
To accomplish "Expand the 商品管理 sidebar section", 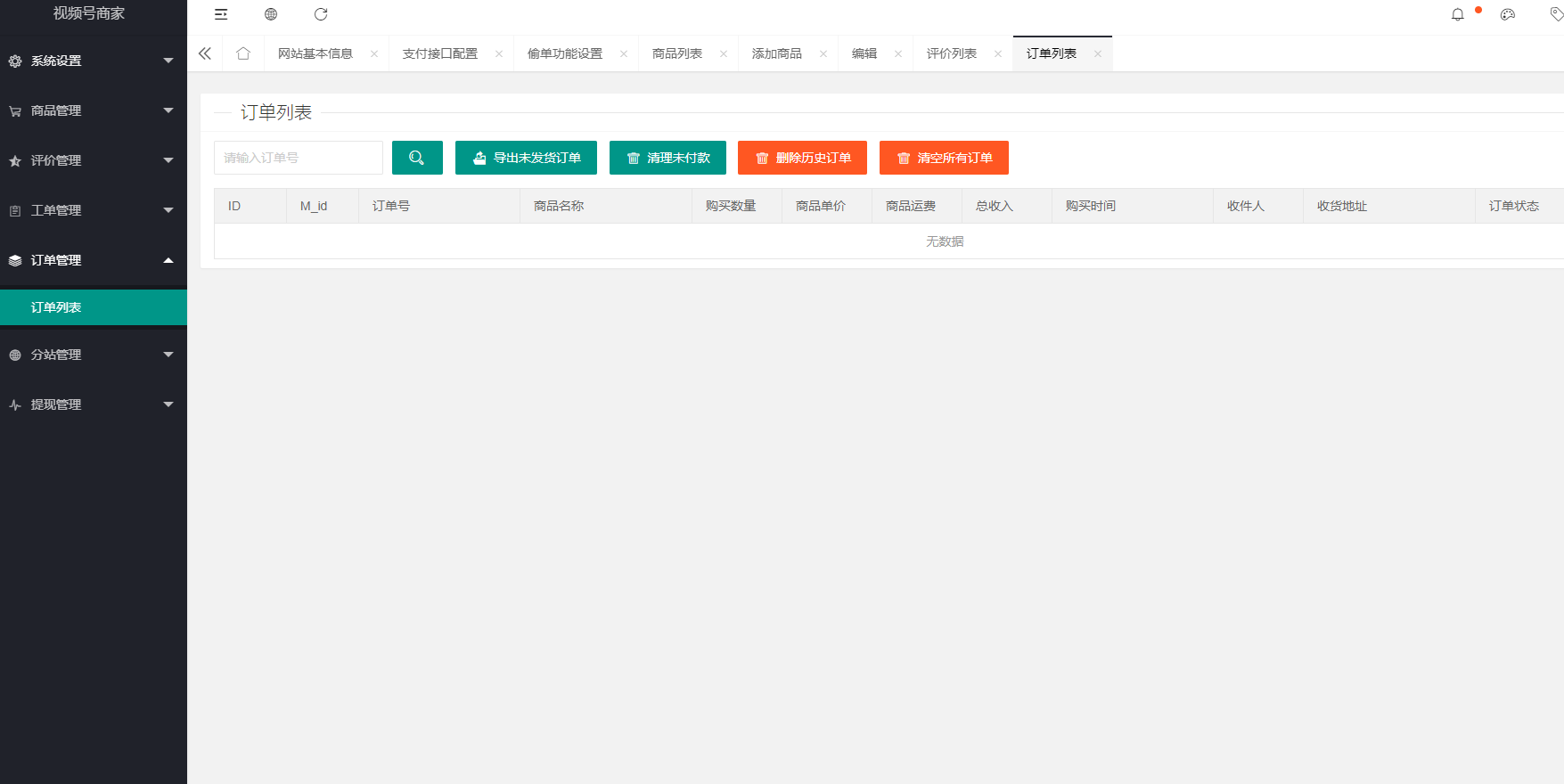I will coord(93,110).
